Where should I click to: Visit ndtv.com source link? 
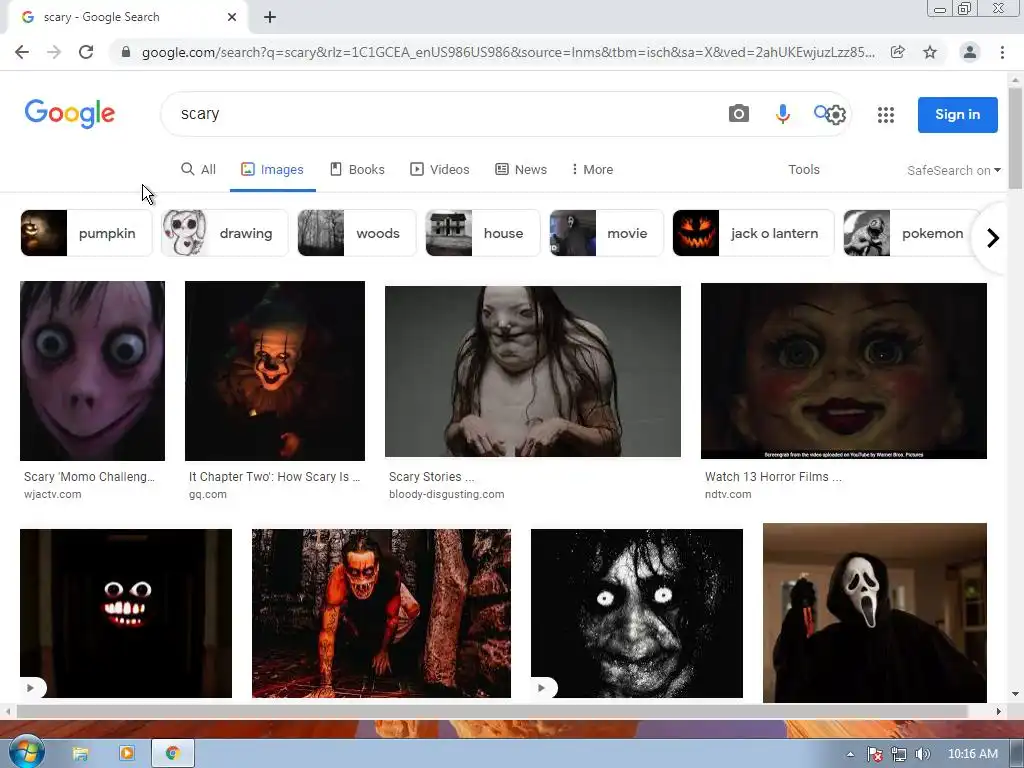click(x=728, y=494)
